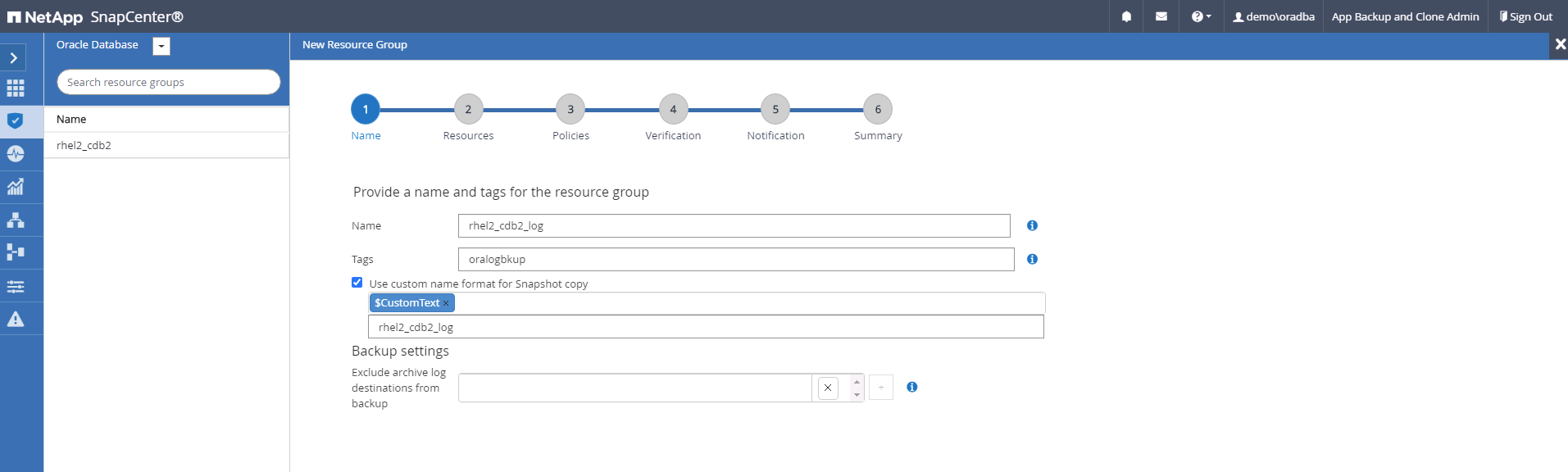The height and width of the screenshot is (472, 1568).
Task: Open the Help question mark dropdown
Action: 1201,16
